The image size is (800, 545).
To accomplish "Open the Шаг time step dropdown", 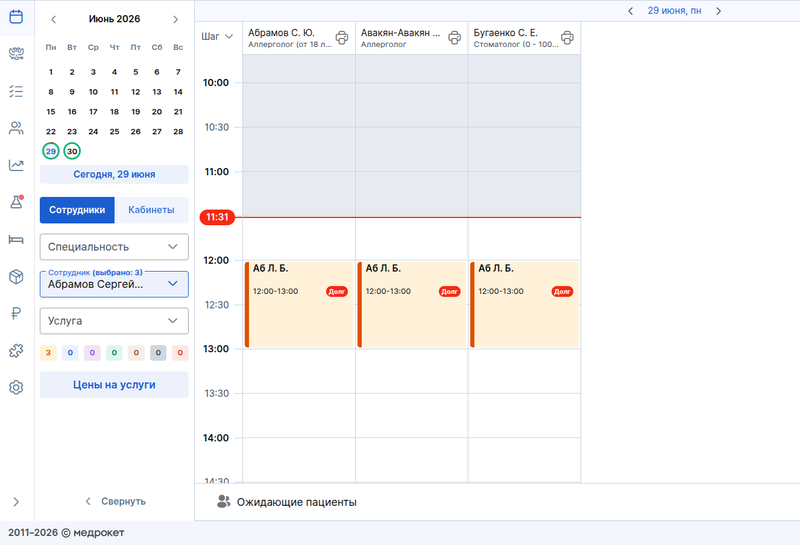I will 217,36.
